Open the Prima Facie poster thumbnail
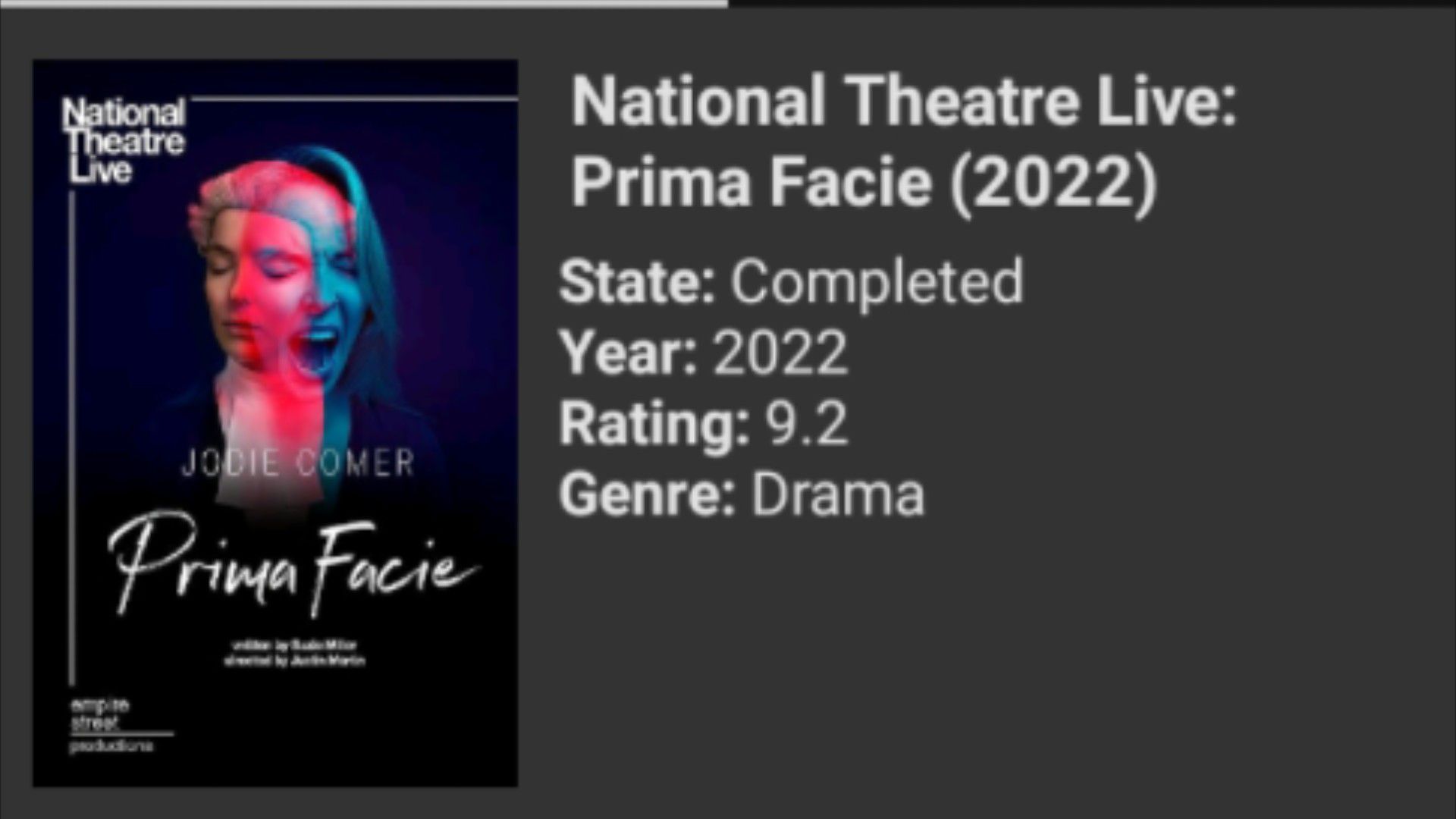The image size is (1456, 819). 275,423
